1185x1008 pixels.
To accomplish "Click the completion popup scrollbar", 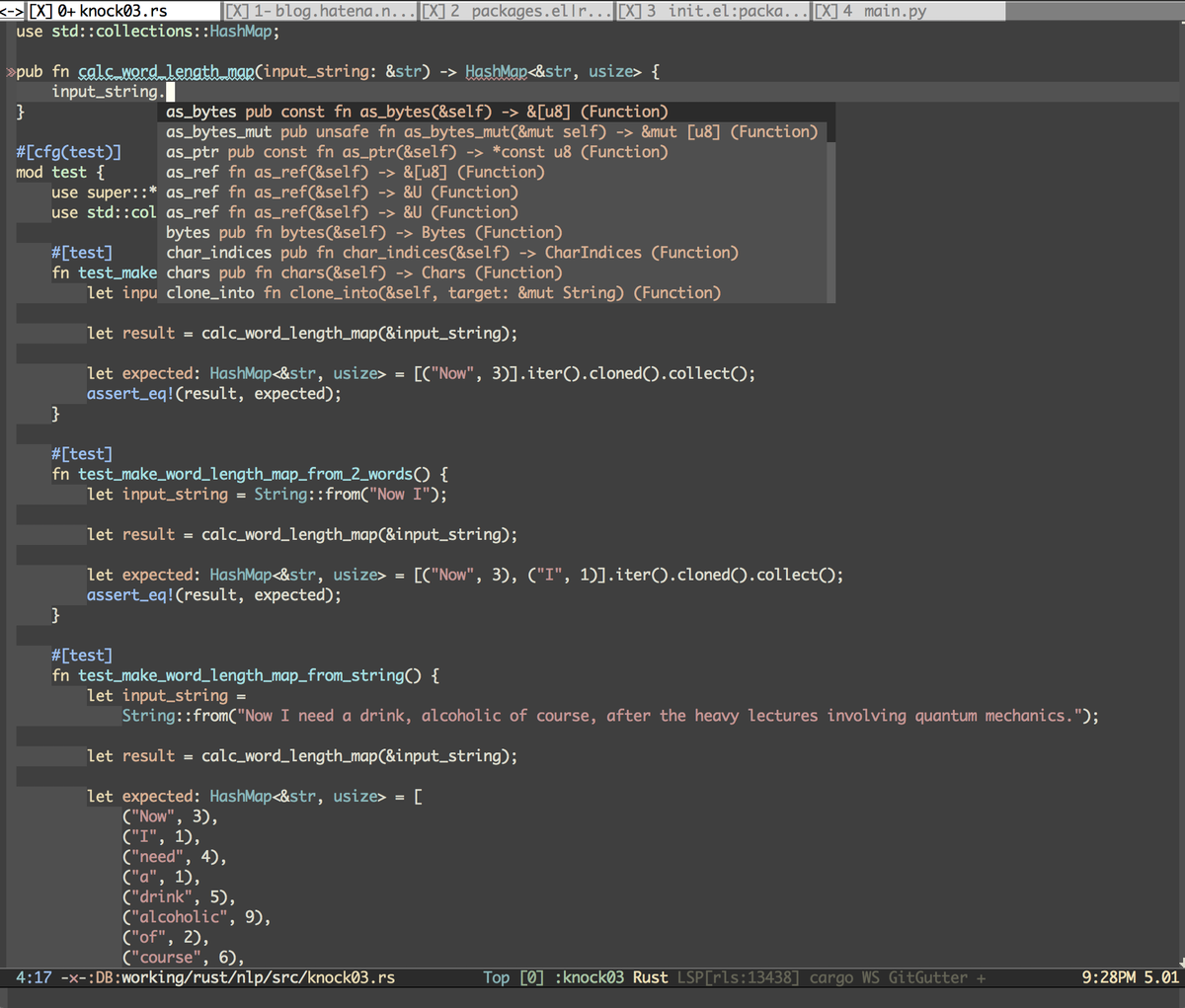I will click(831, 202).
